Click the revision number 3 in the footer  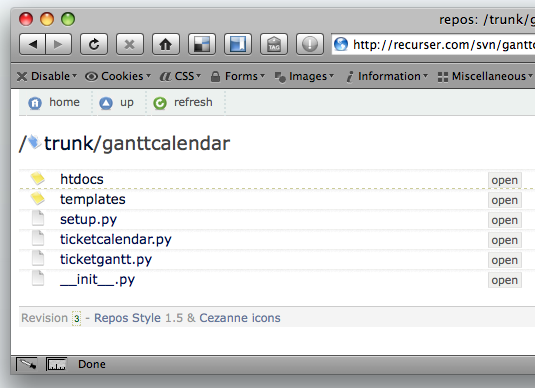pyautogui.click(x=76, y=318)
